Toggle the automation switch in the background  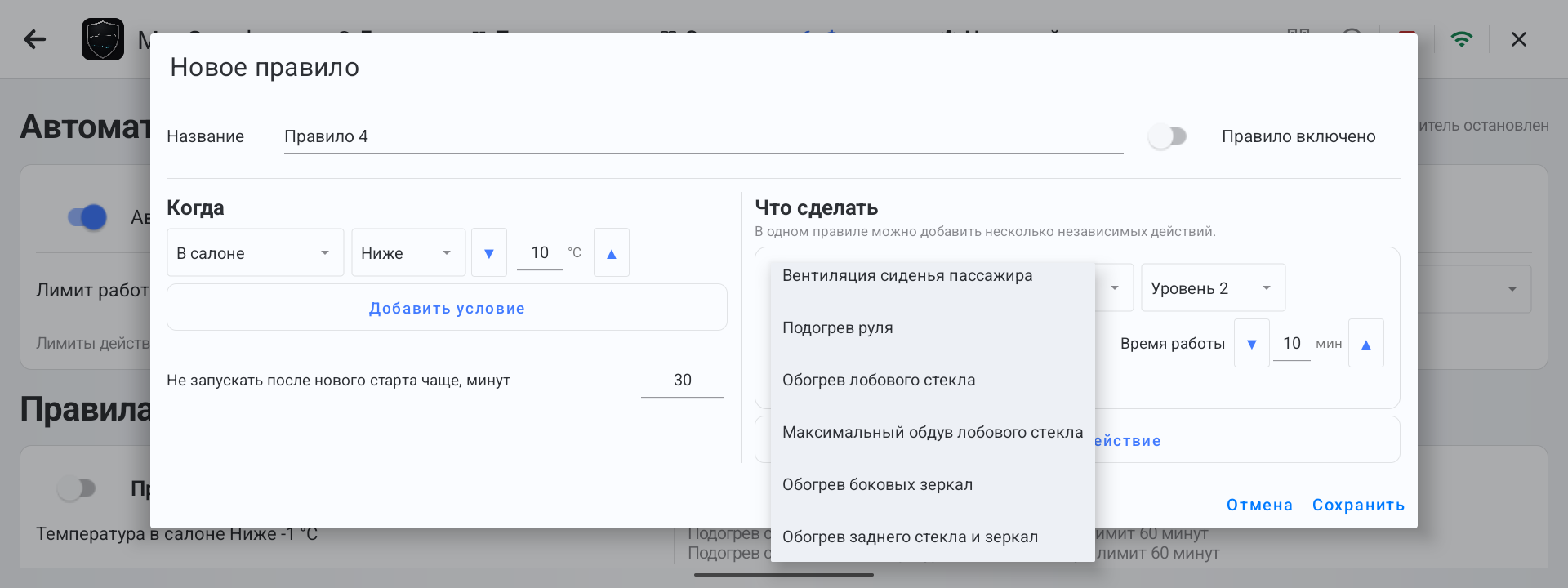pyautogui.click(x=87, y=217)
